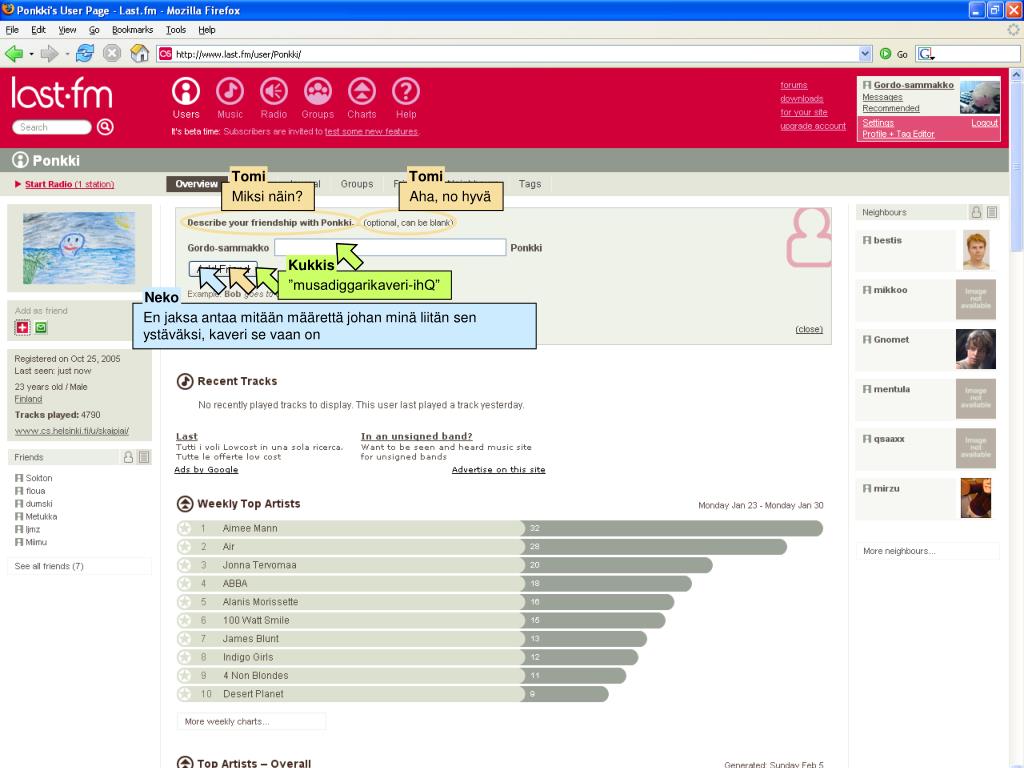The height and width of the screenshot is (768, 1024).
Task: Click the Firefox Forward arrow button
Action: (x=49, y=54)
